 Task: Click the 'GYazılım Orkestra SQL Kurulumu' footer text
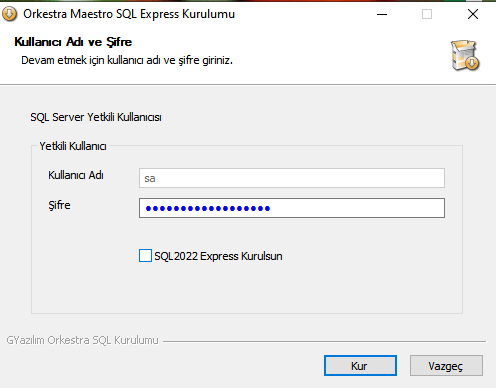click(x=83, y=340)
